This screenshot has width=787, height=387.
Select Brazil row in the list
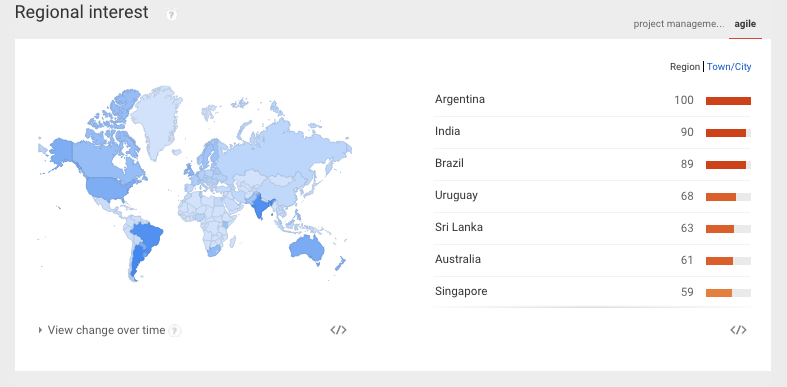pos(593,164)
